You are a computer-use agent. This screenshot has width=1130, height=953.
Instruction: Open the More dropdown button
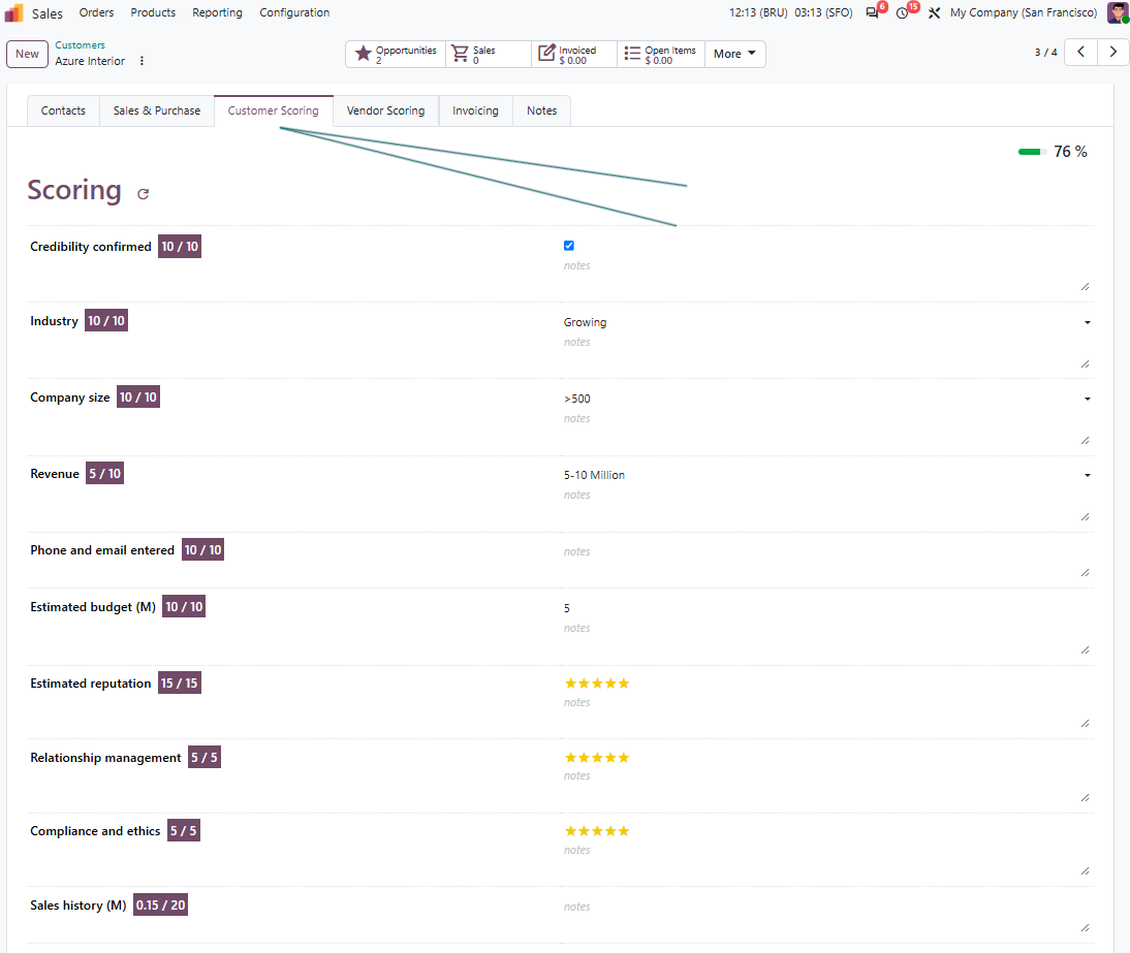click(x=734, y=53)
